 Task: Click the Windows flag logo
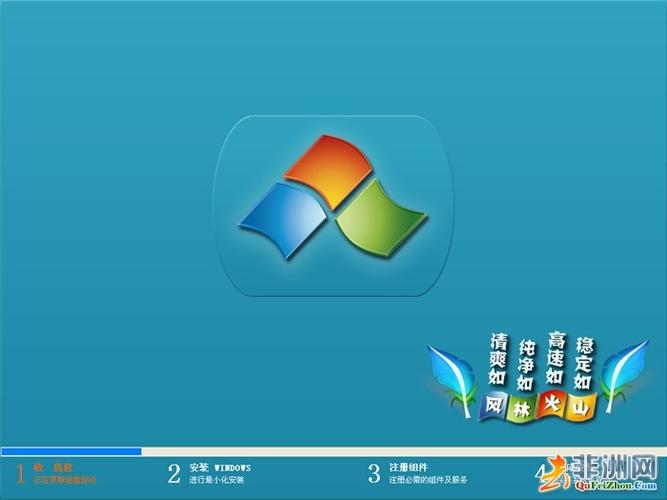333,197
